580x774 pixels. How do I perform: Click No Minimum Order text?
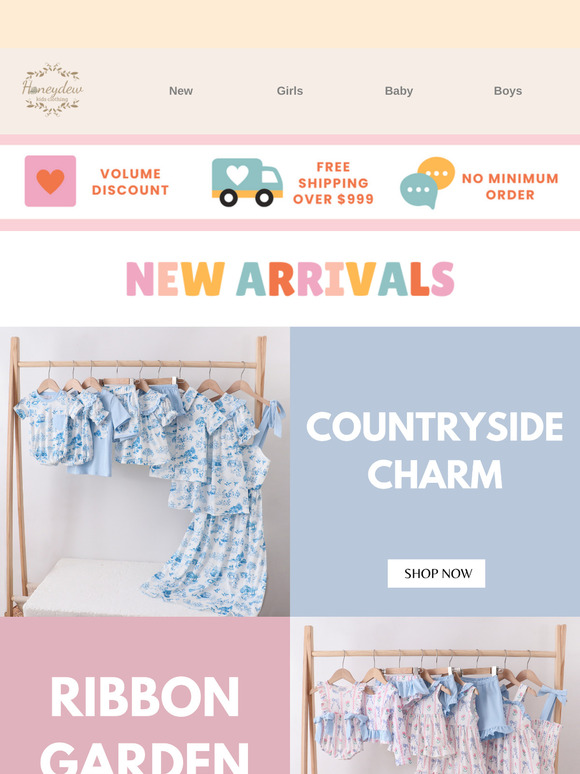point(510,186)
